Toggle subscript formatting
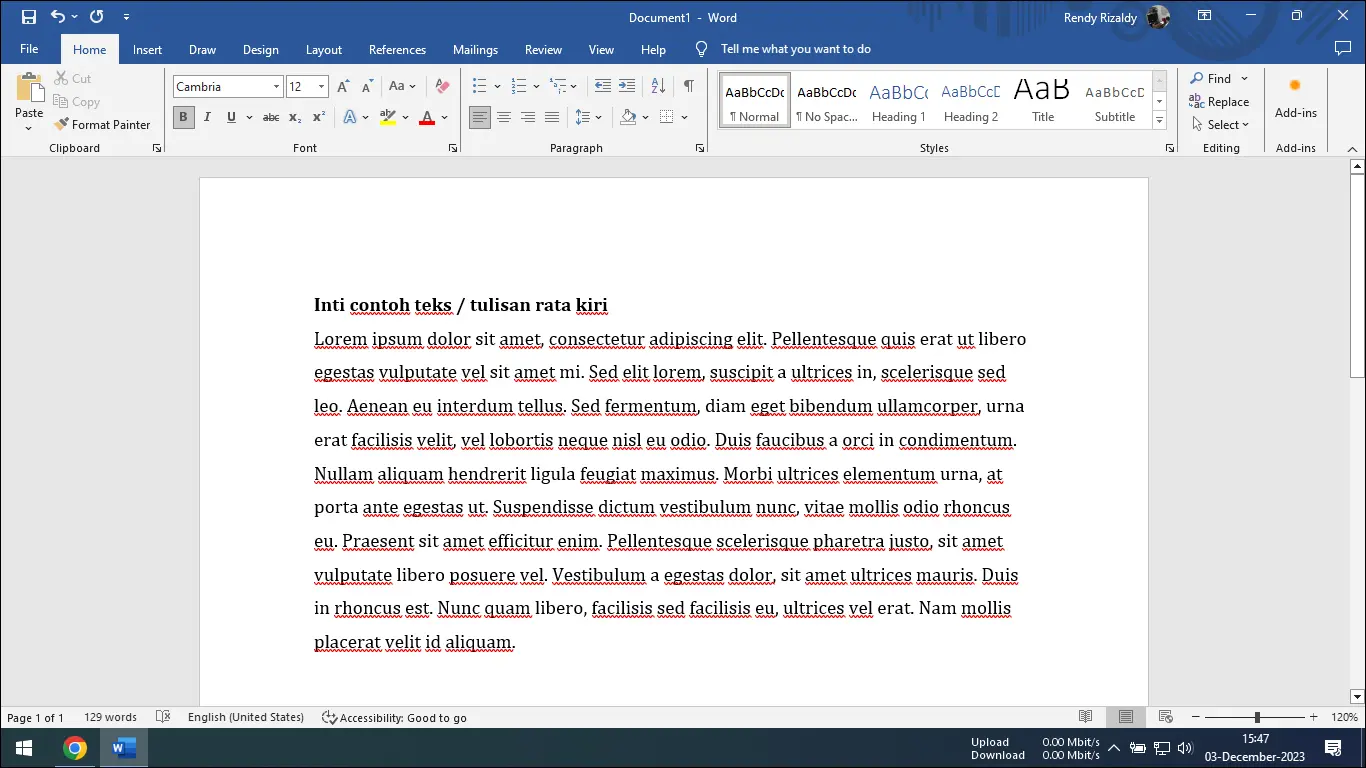The width and height of the screenshot is (1366, 768). click(295, 117)
